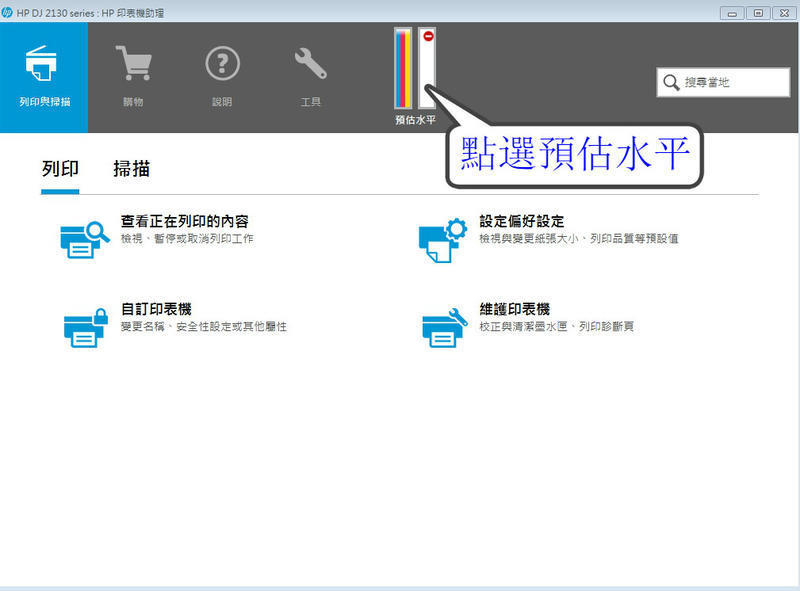Switch to the 掃描 tab
This screenshot has width=800, height=591.
[x=130, y=168]
